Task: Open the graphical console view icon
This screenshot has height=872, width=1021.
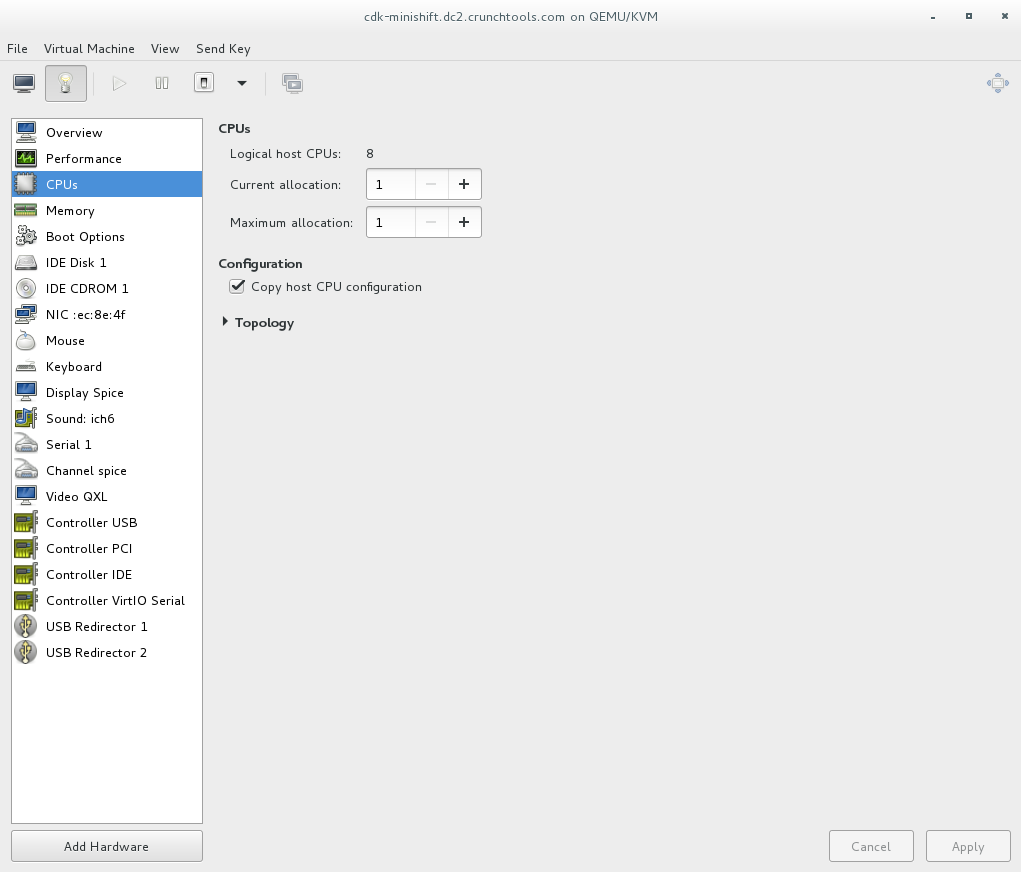Action: 24,83
